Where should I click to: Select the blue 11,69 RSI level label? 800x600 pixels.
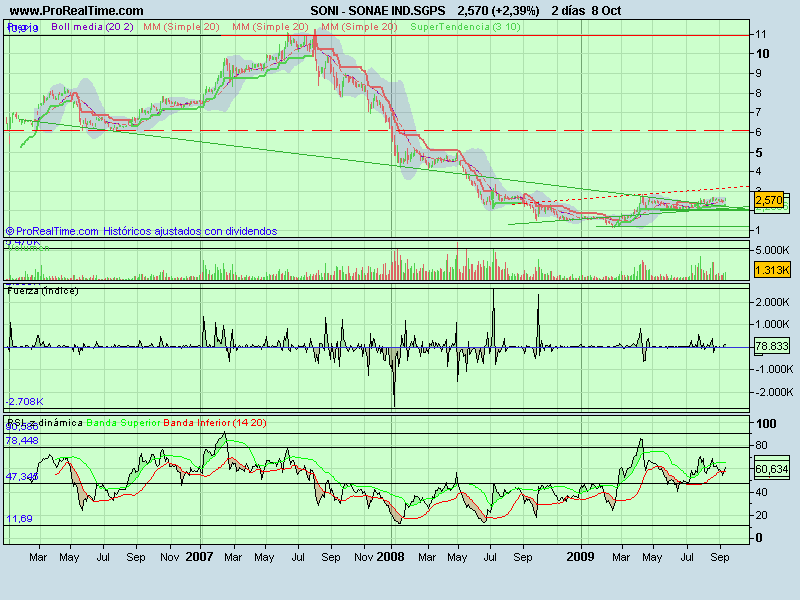tap(19, 518)
